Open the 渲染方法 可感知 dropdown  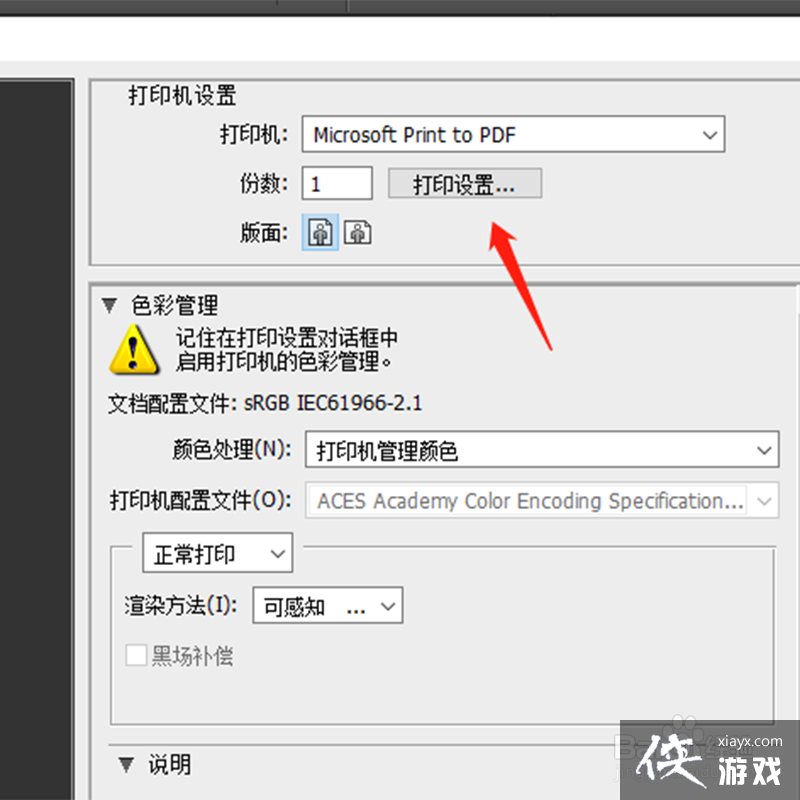(328, 606)
